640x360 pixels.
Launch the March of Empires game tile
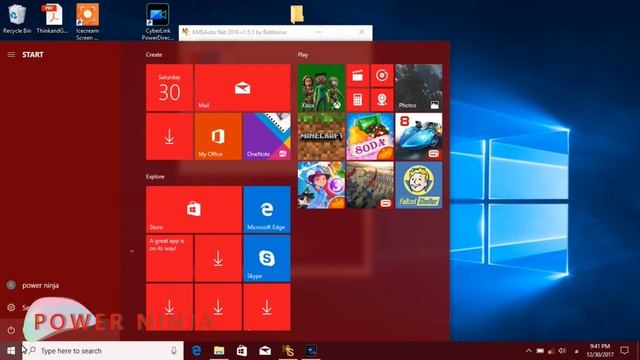pyautogui.click(x=370, y=185)
